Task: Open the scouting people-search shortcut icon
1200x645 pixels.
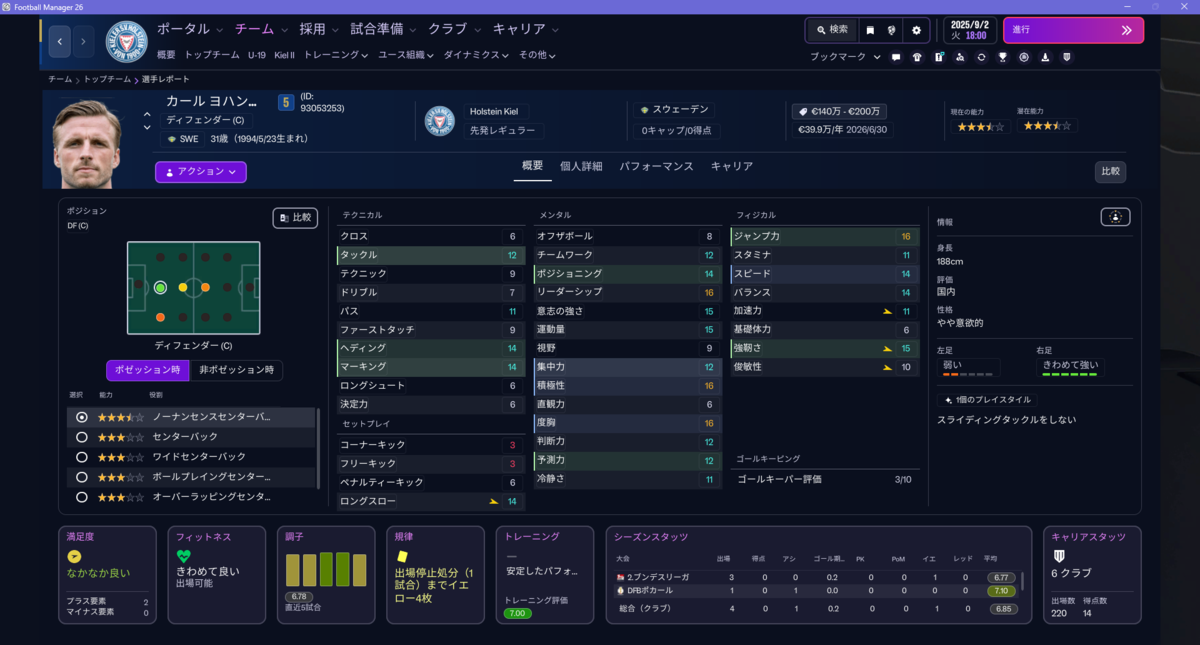Action: pos(960,57)
